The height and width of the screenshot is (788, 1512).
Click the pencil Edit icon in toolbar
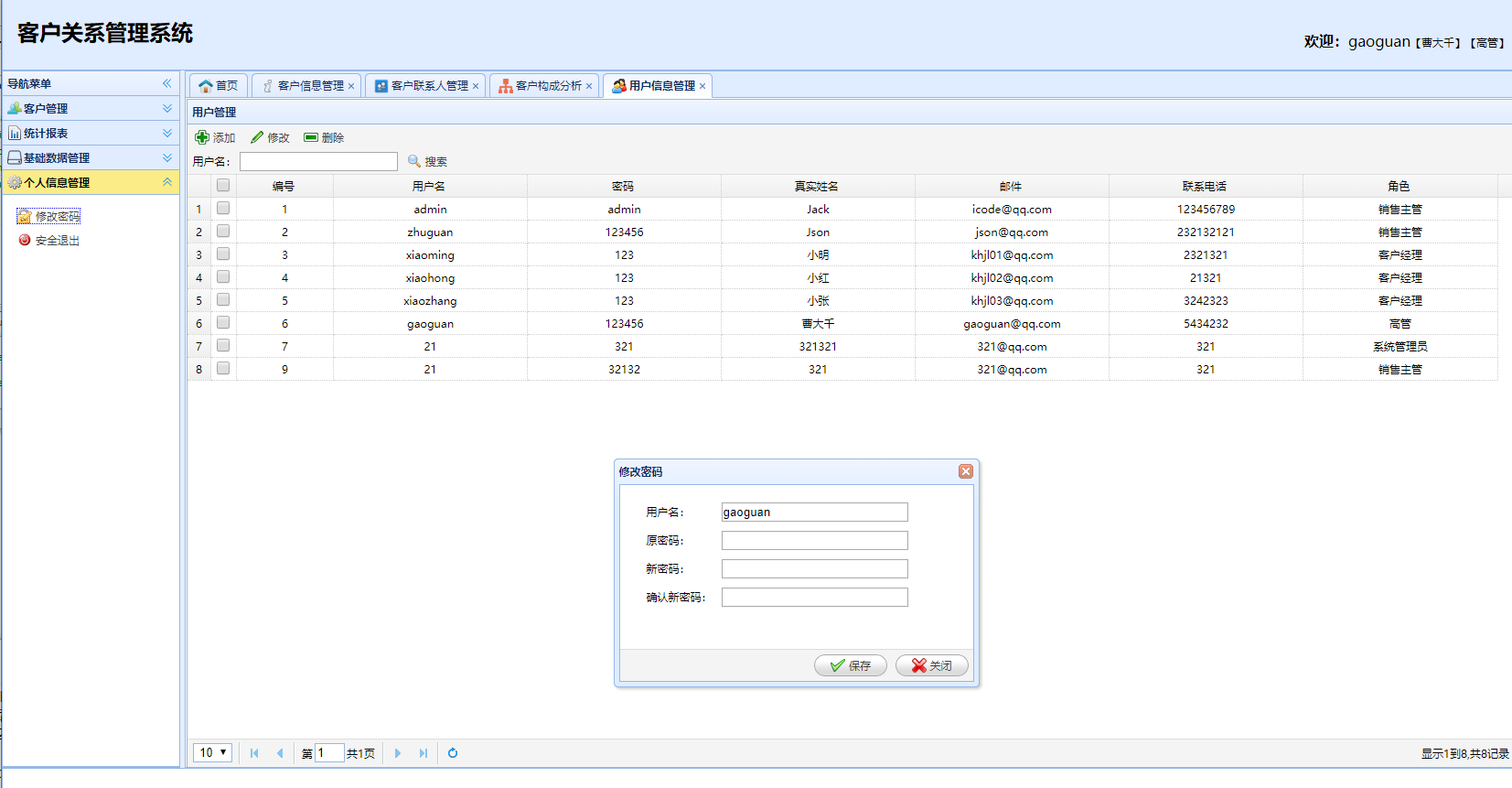257,137
